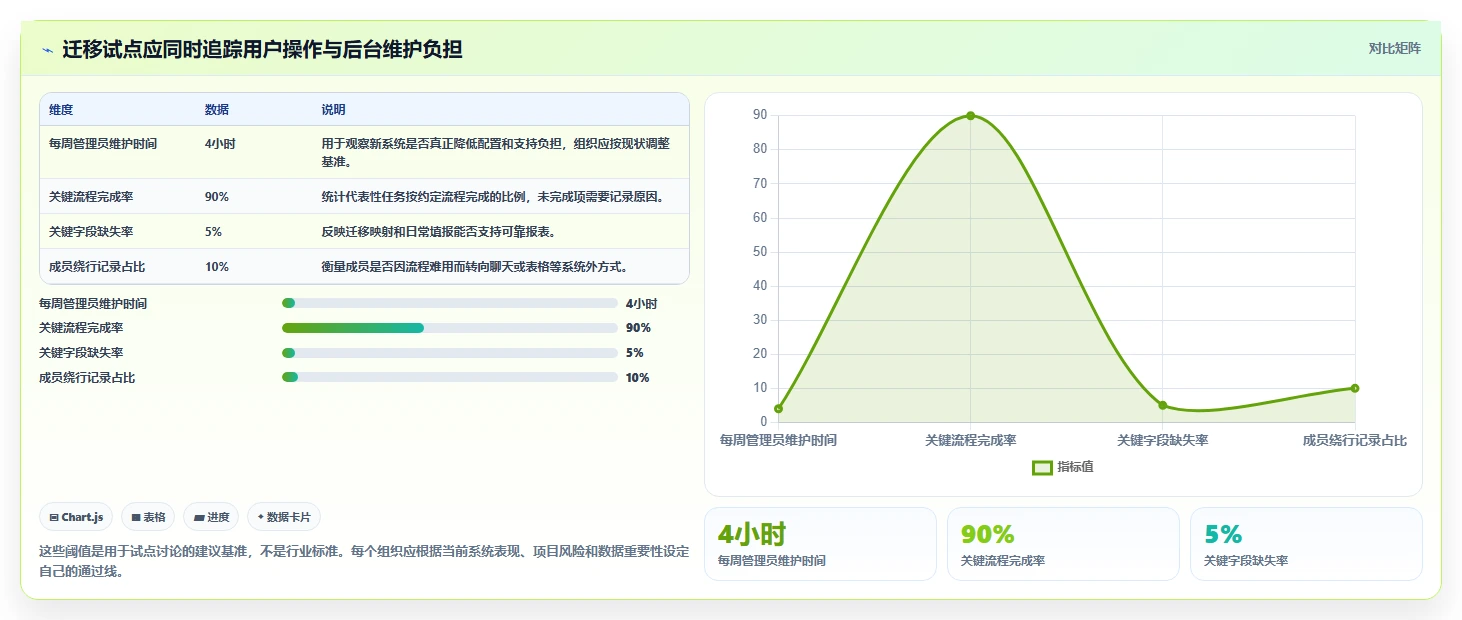Screen dimensions: 1462x620
Task: Click the 90% value beside its progress bar
Action: click(x=638, y=328)
